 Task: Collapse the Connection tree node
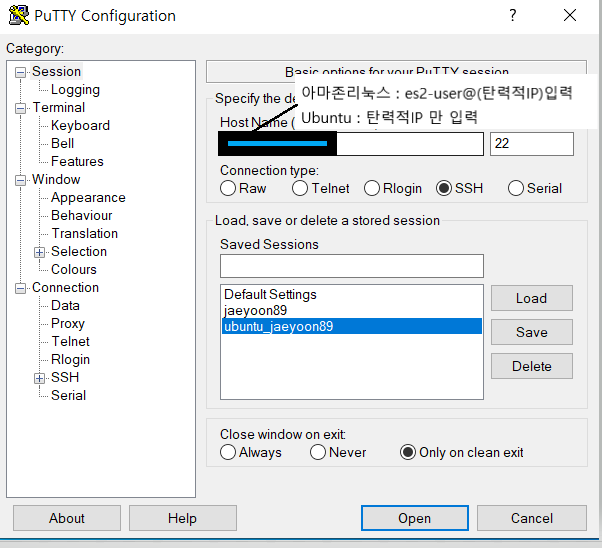[20, 288]
